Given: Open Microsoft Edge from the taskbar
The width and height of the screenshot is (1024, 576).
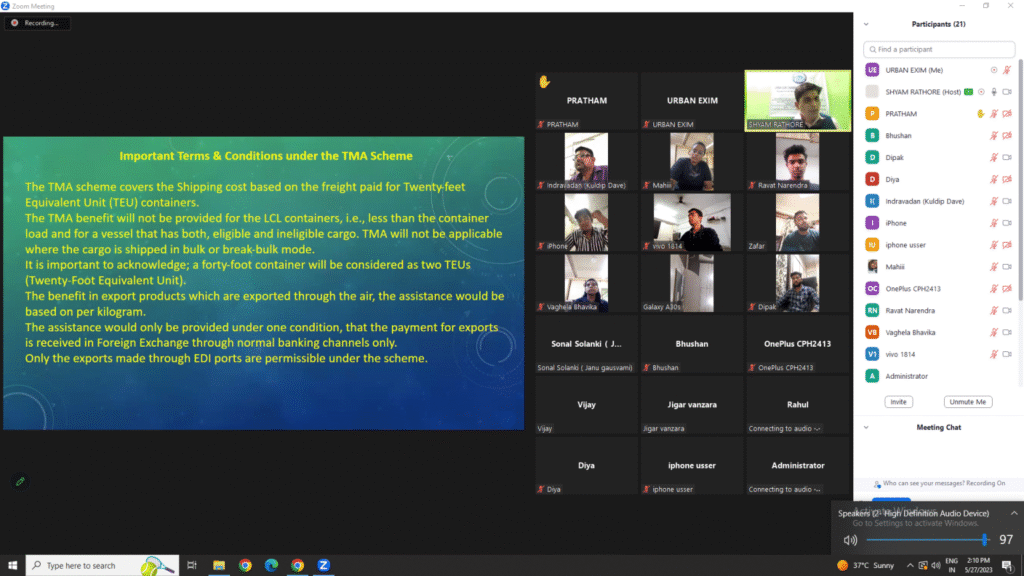Looking at the screenshot, I should tap(271, 565).
